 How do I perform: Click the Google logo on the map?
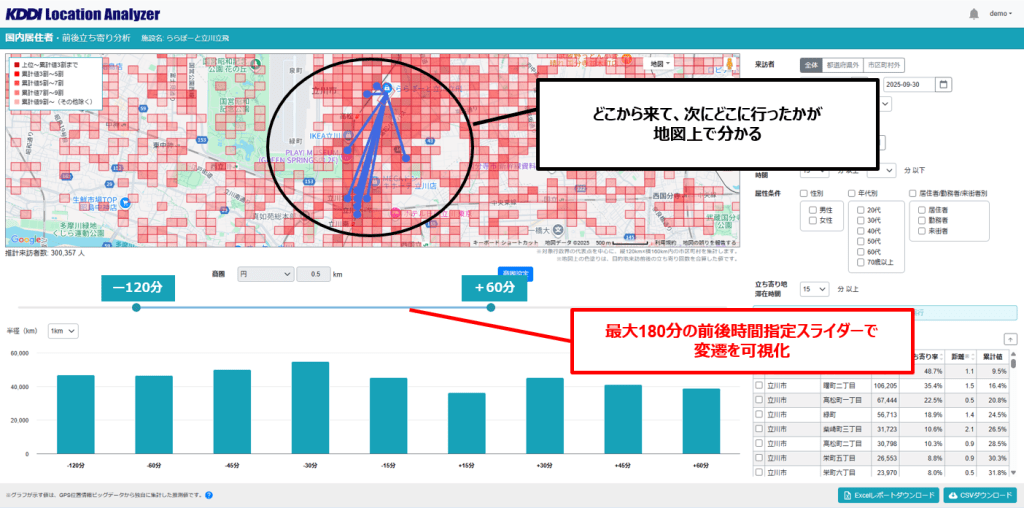pyautogui.click(x=25, y=240)
